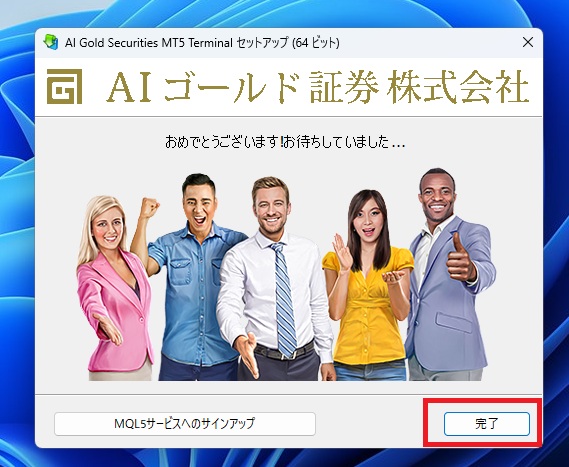Select the gold square AI Gold logo
This screenshot has width=569, height=467.
tap(64, 86)
